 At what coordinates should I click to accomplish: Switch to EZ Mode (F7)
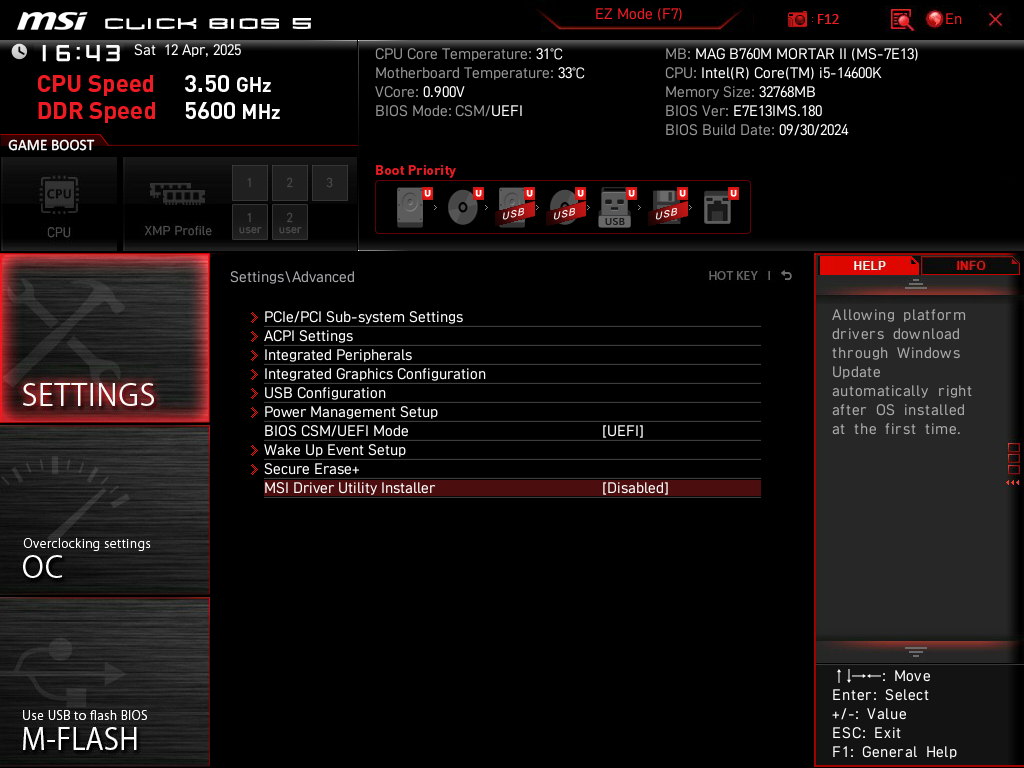pos(638,14)
